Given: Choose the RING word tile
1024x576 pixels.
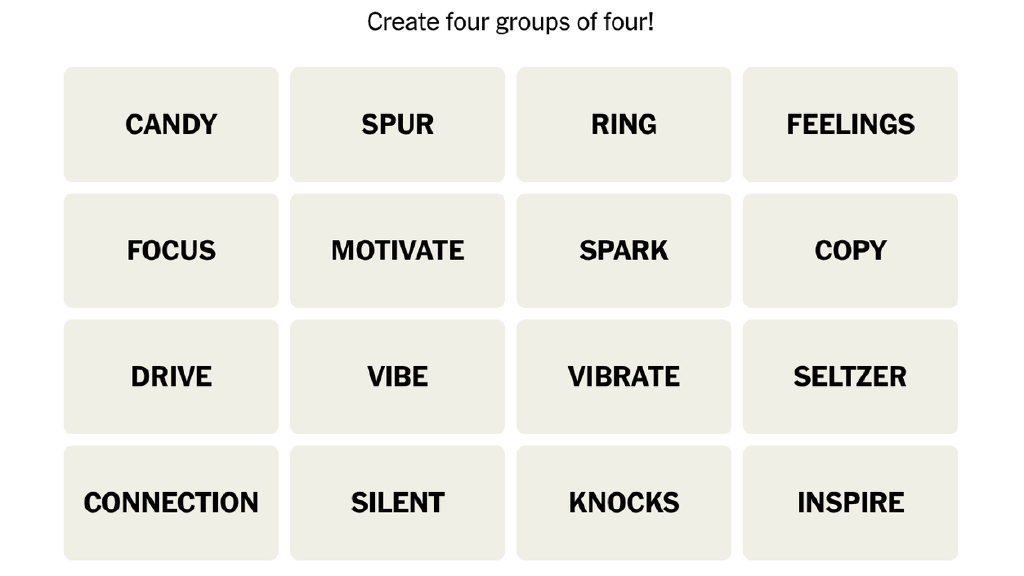Looking at the screenshot, I should click(x=624, y=124).
